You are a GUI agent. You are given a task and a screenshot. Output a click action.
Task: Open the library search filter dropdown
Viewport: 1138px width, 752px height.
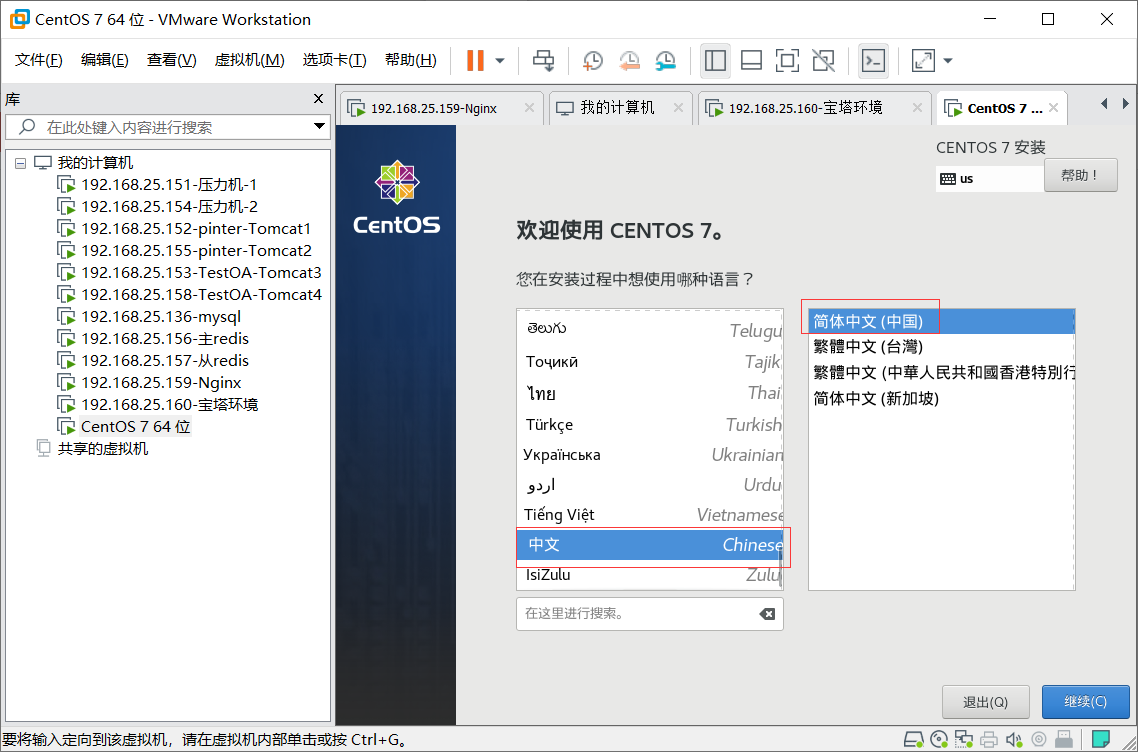(x=319, y=127)
